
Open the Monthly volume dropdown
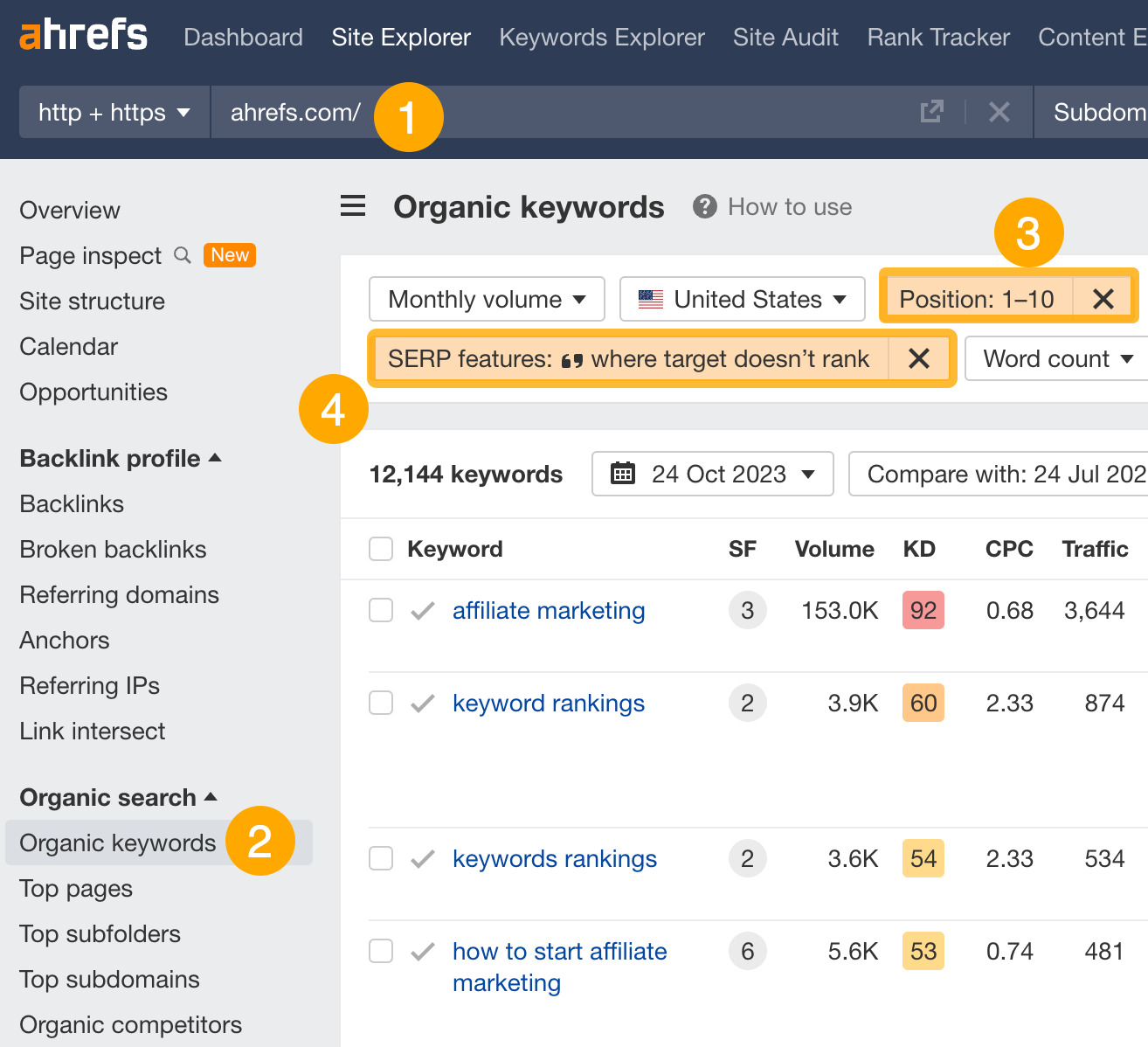486,299
